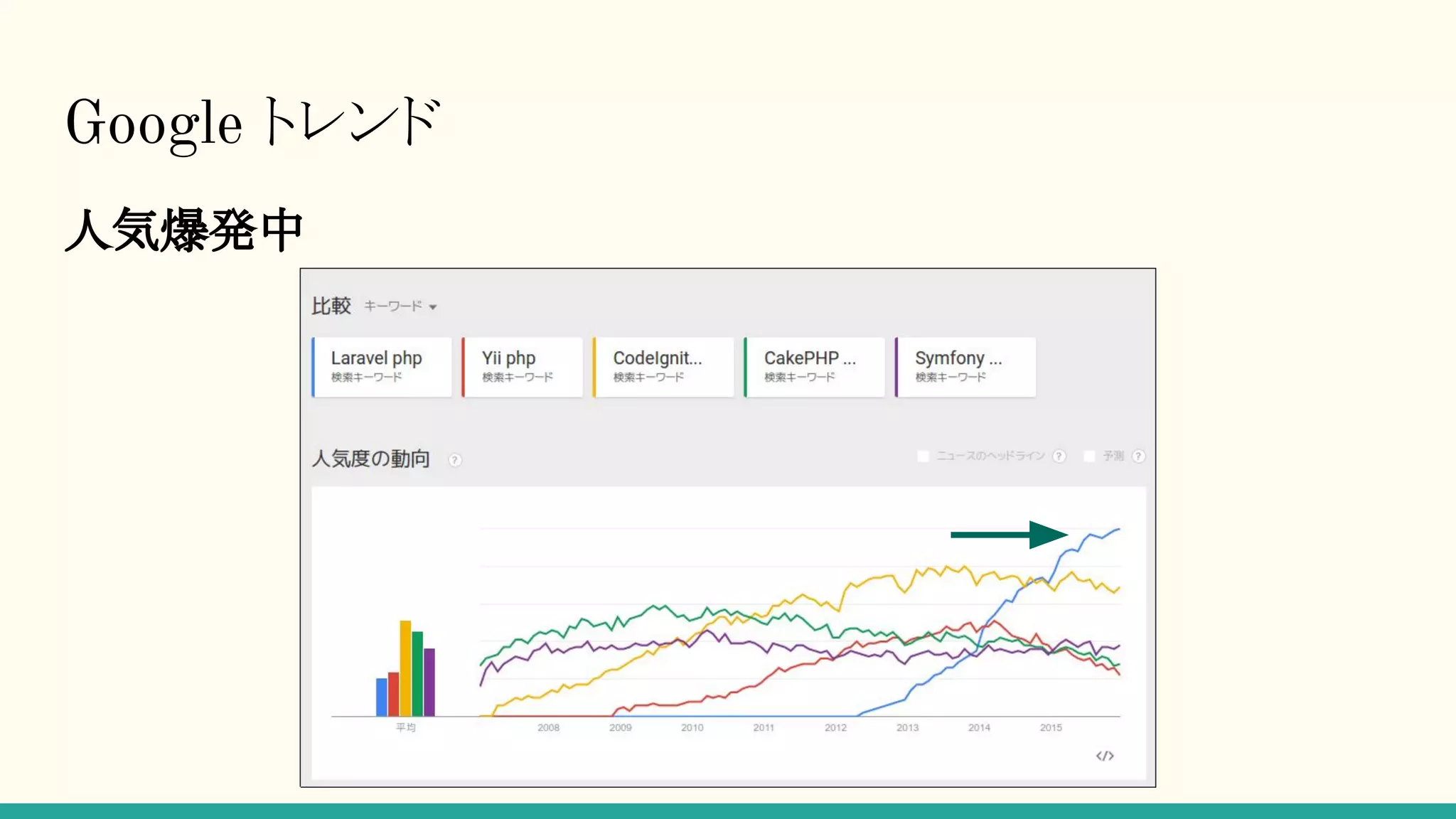Click the green CakePHP average bar
1456x819 pixels.
417,673
